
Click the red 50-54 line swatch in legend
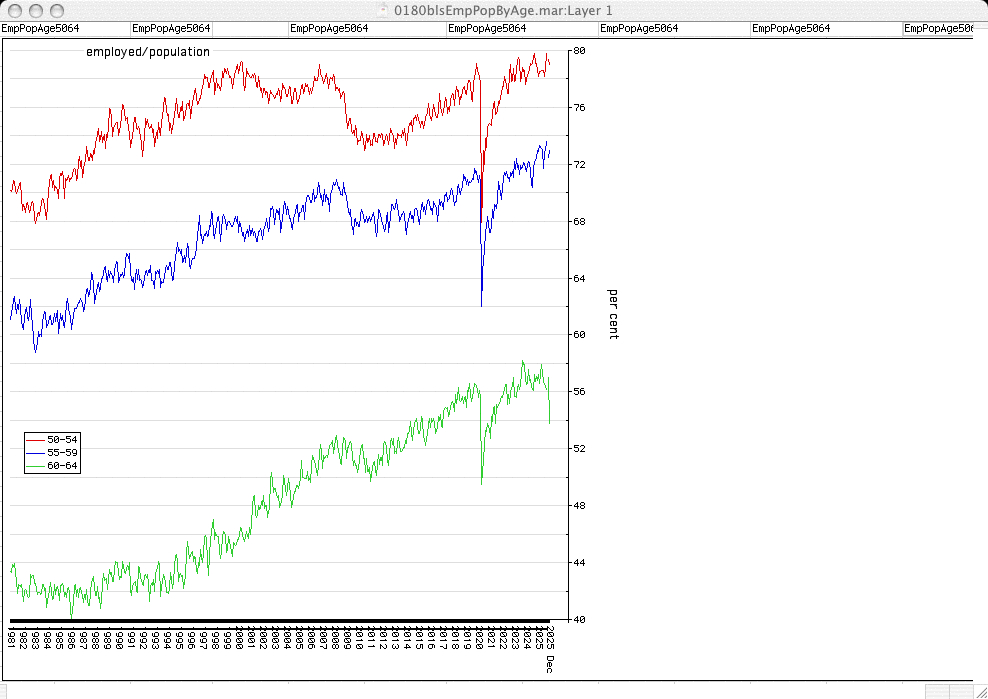tap(36, 440)
